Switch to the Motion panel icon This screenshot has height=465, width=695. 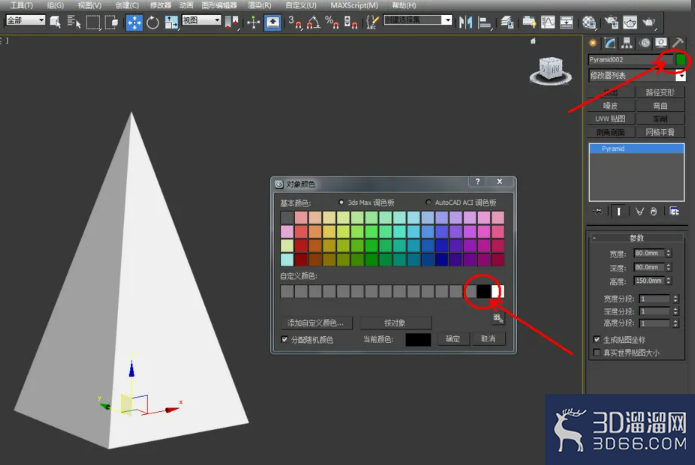[644, 43]
